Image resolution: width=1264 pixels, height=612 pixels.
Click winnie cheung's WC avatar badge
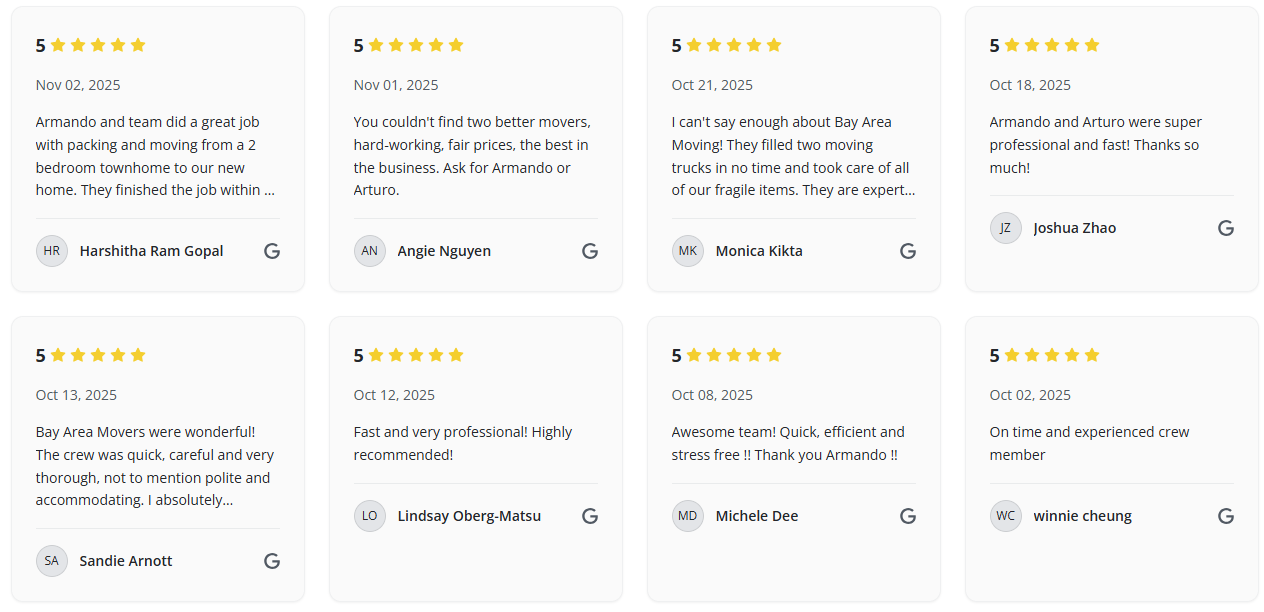click(x=1006, y=516)
